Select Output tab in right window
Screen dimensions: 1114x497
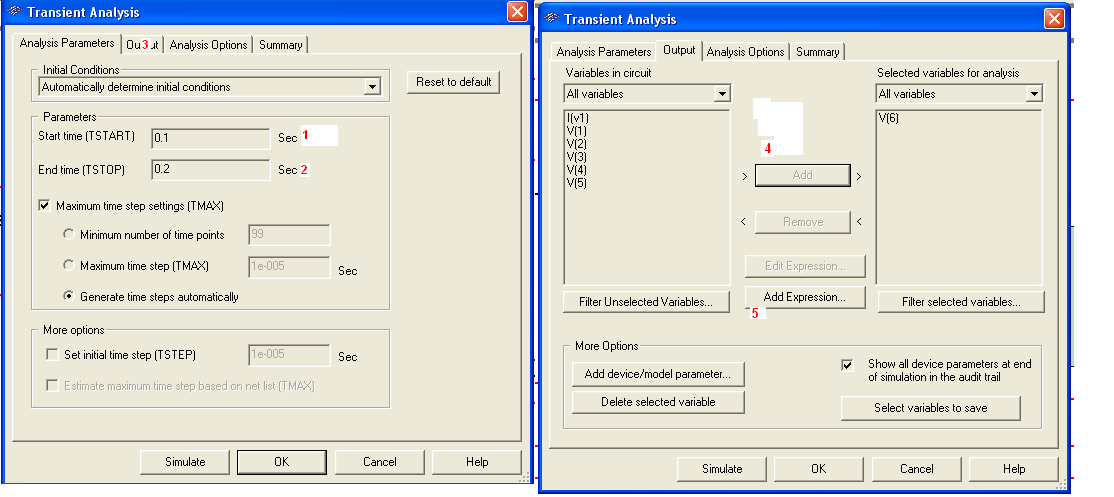pyautogui.click(x=679, y=50)
